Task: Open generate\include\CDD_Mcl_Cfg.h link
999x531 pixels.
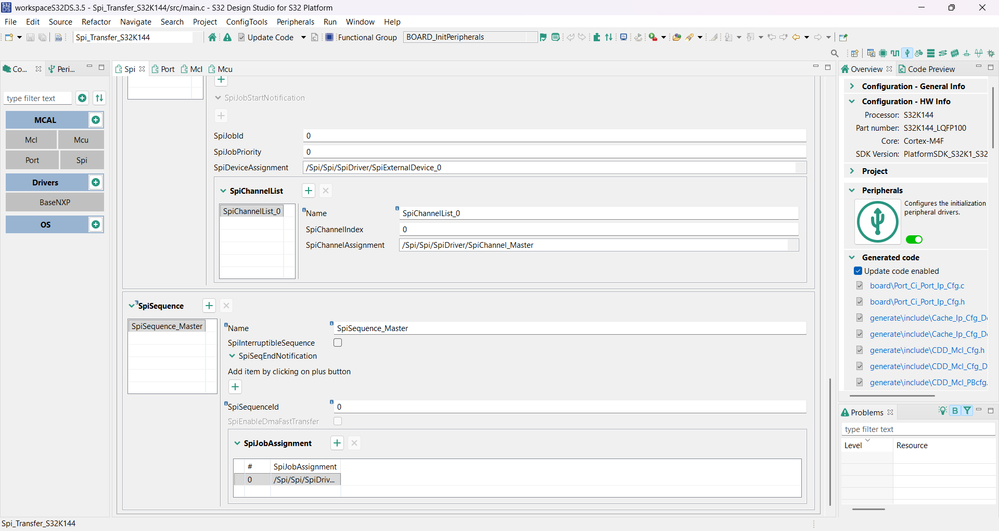Action: click(x=927, y=350)
